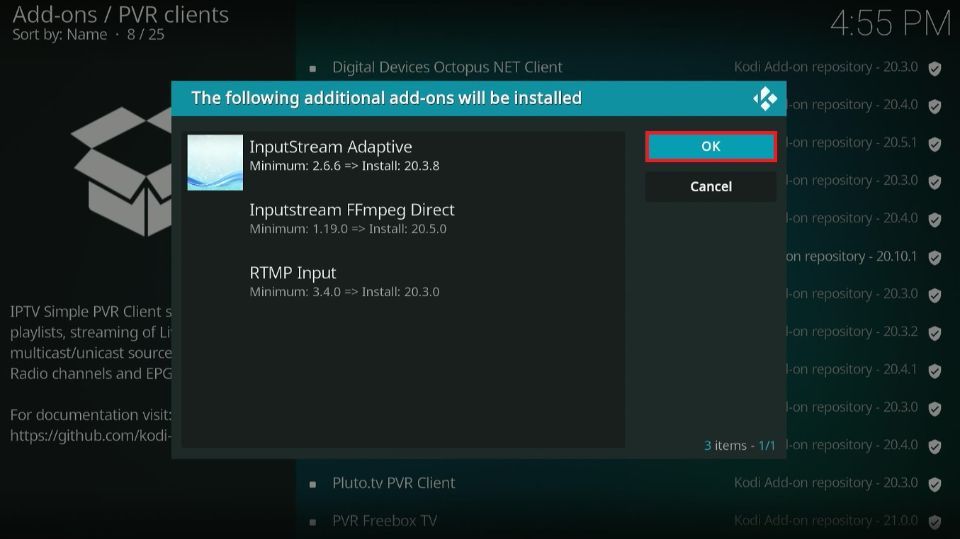The image size is (960, 539).
Task: Click the '3 items - 1/1' counter
Action: tap(740, 445)
